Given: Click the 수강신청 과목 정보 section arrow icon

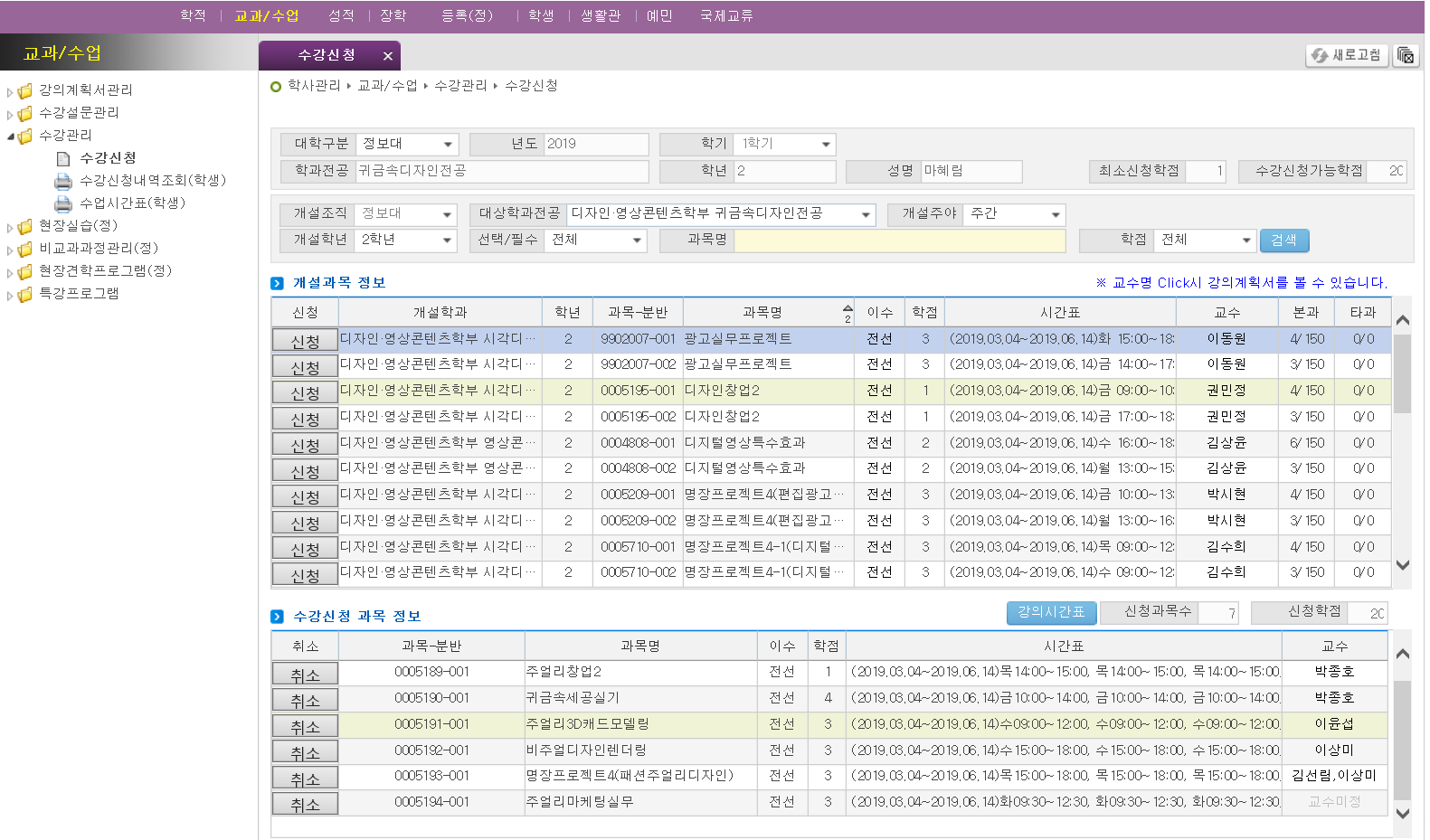Looking at the screenshot, I should 277,617.
